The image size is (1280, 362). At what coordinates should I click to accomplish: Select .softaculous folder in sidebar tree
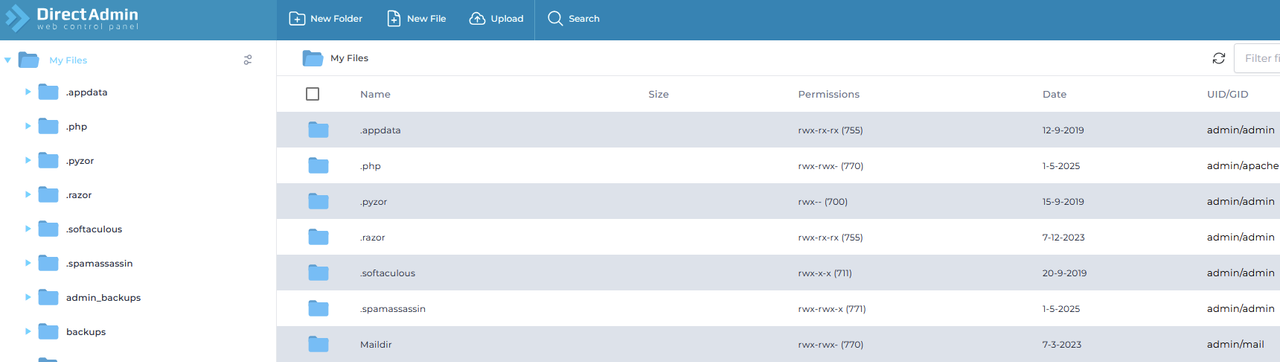coord(94,229)
